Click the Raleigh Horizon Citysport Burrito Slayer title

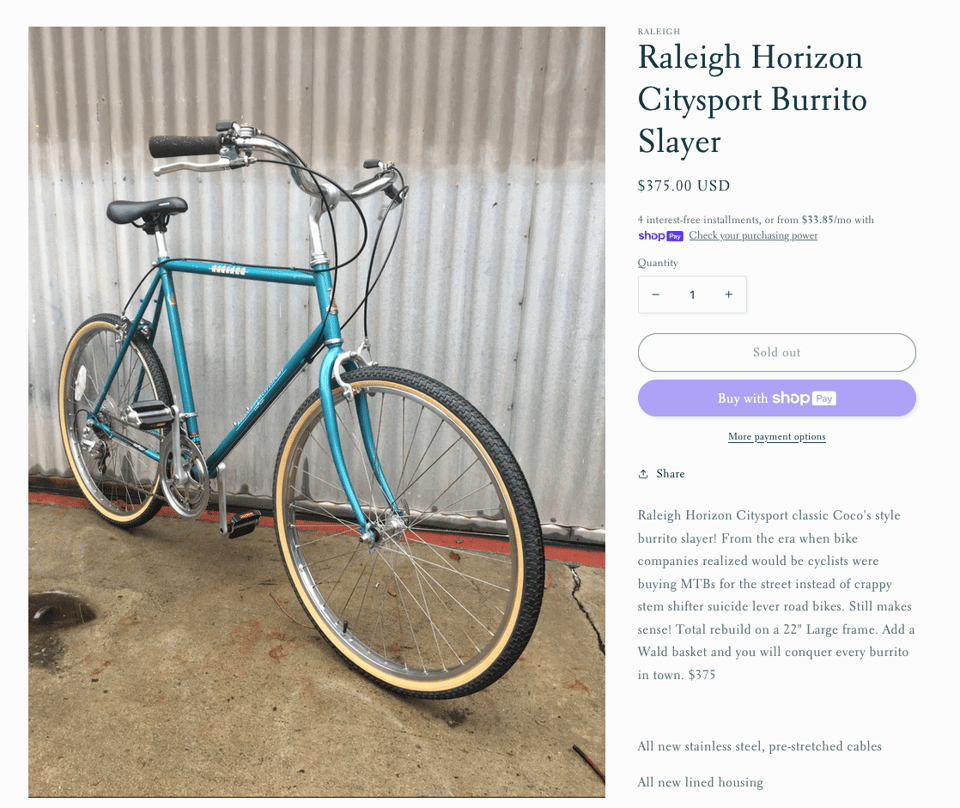[751, 99]
